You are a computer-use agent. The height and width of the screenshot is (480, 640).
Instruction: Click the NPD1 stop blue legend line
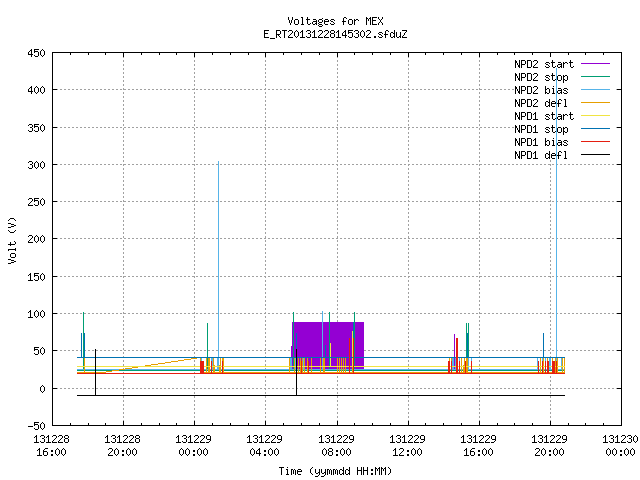tap(595, 129)
